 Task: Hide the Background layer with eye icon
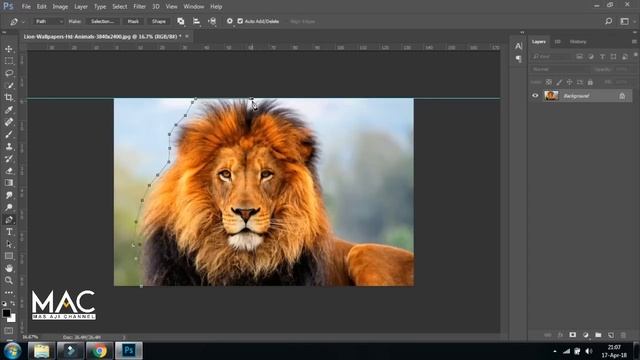(535, 96)
